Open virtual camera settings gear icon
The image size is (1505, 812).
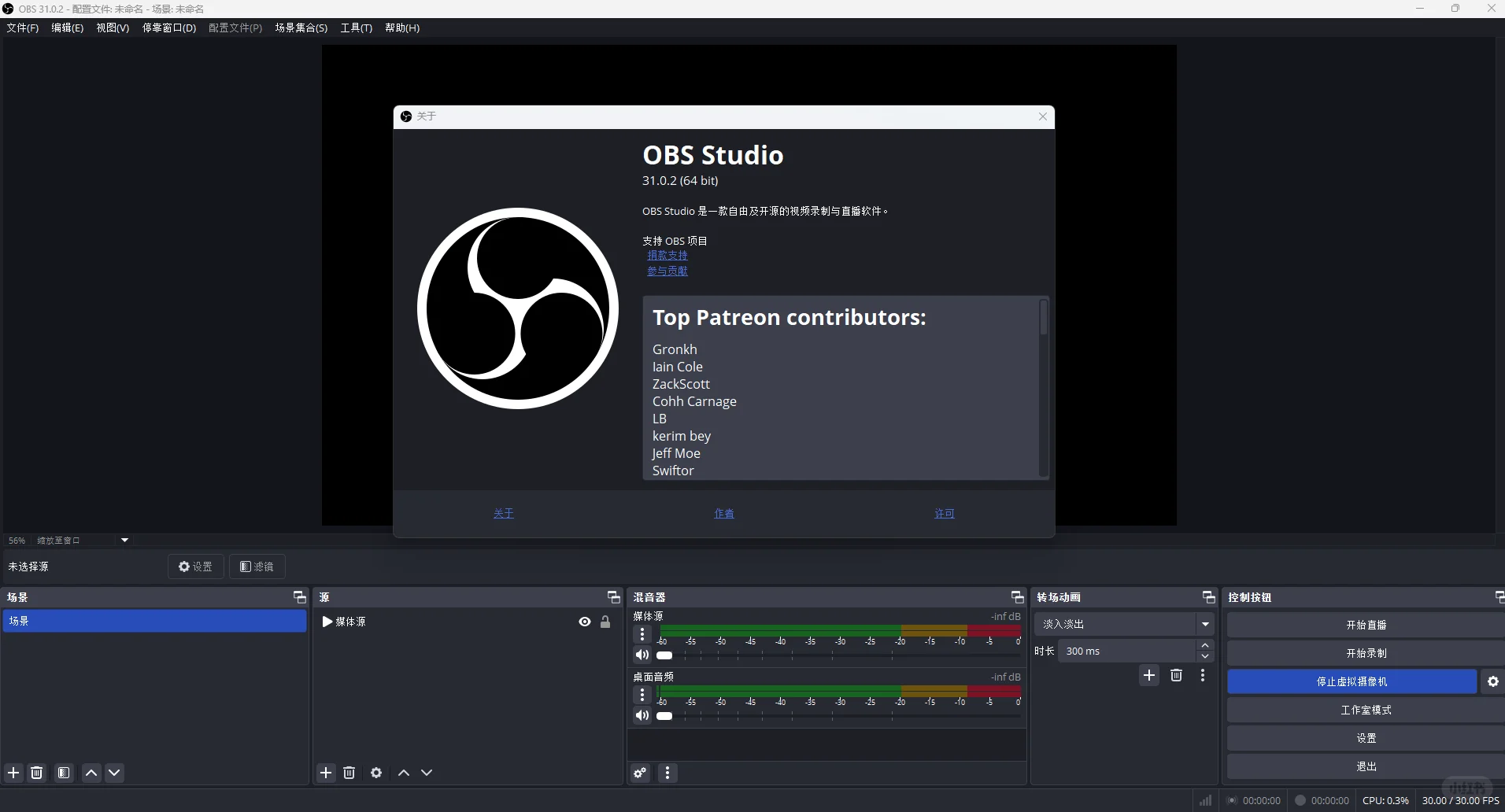click(x=1493, y=681)
